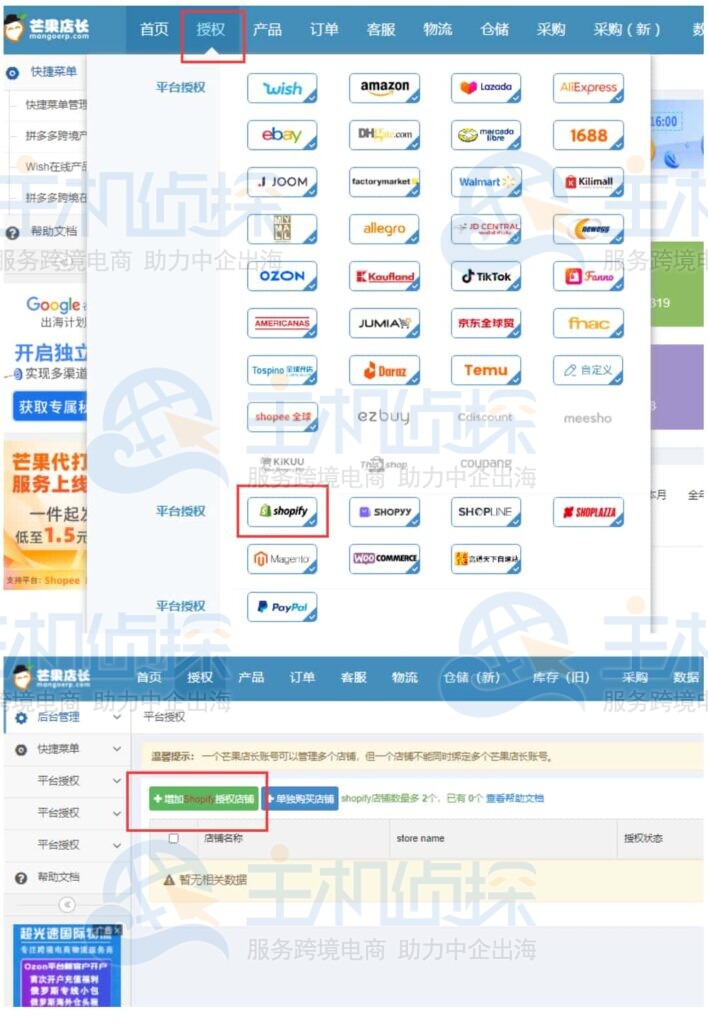Screen dimensions: 708x1024
Task: Expand the 后台管理 sidebar section
Action: pyautogui.click(x=117, y=717)
